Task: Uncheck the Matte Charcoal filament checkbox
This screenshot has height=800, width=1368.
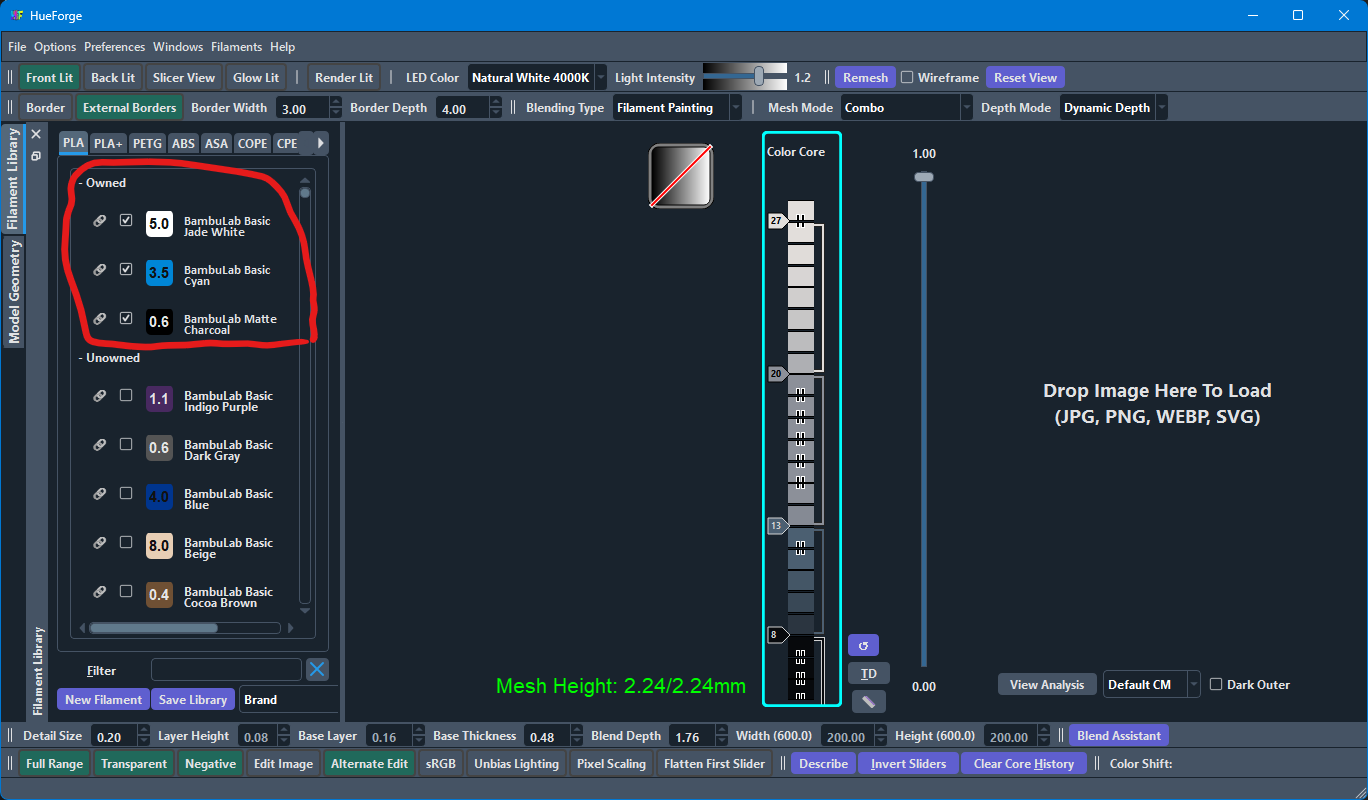Action: tap(126, 318)
